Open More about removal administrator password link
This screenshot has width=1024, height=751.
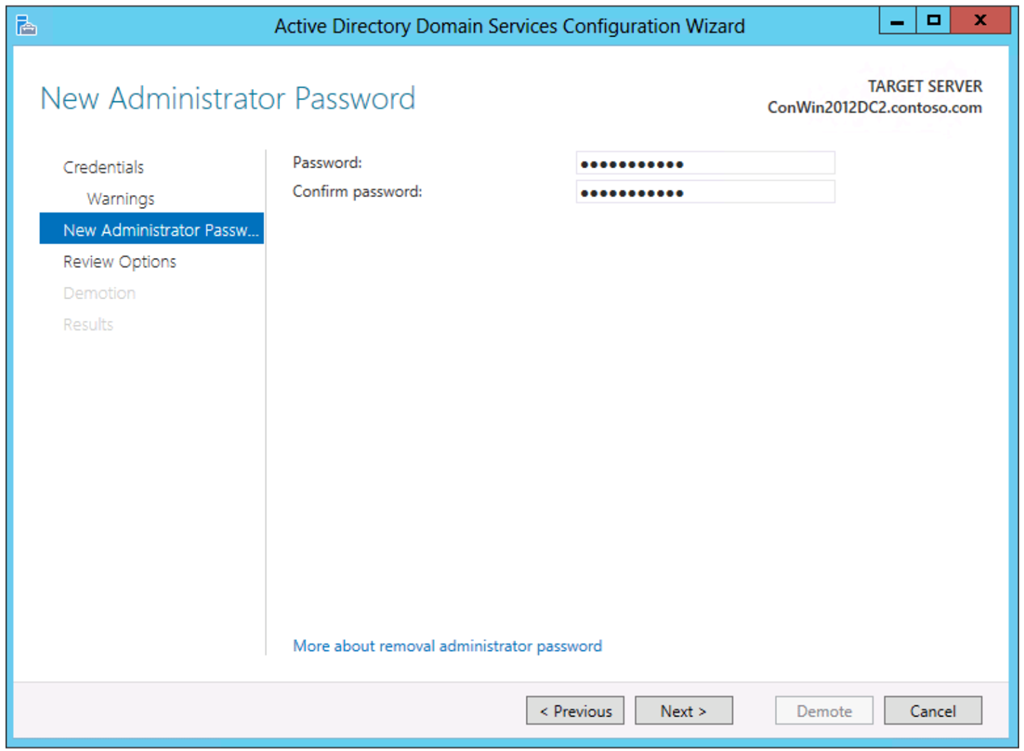(447, 646)
